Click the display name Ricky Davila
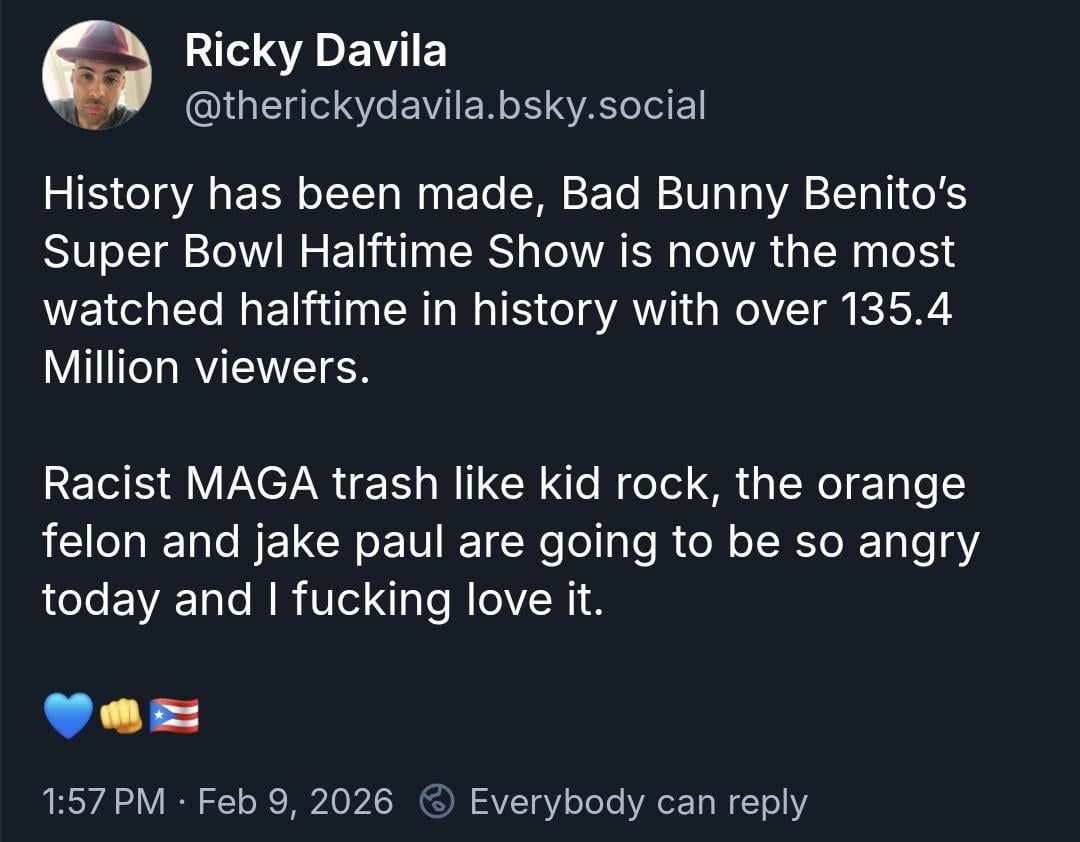 (x=315, y=52)
